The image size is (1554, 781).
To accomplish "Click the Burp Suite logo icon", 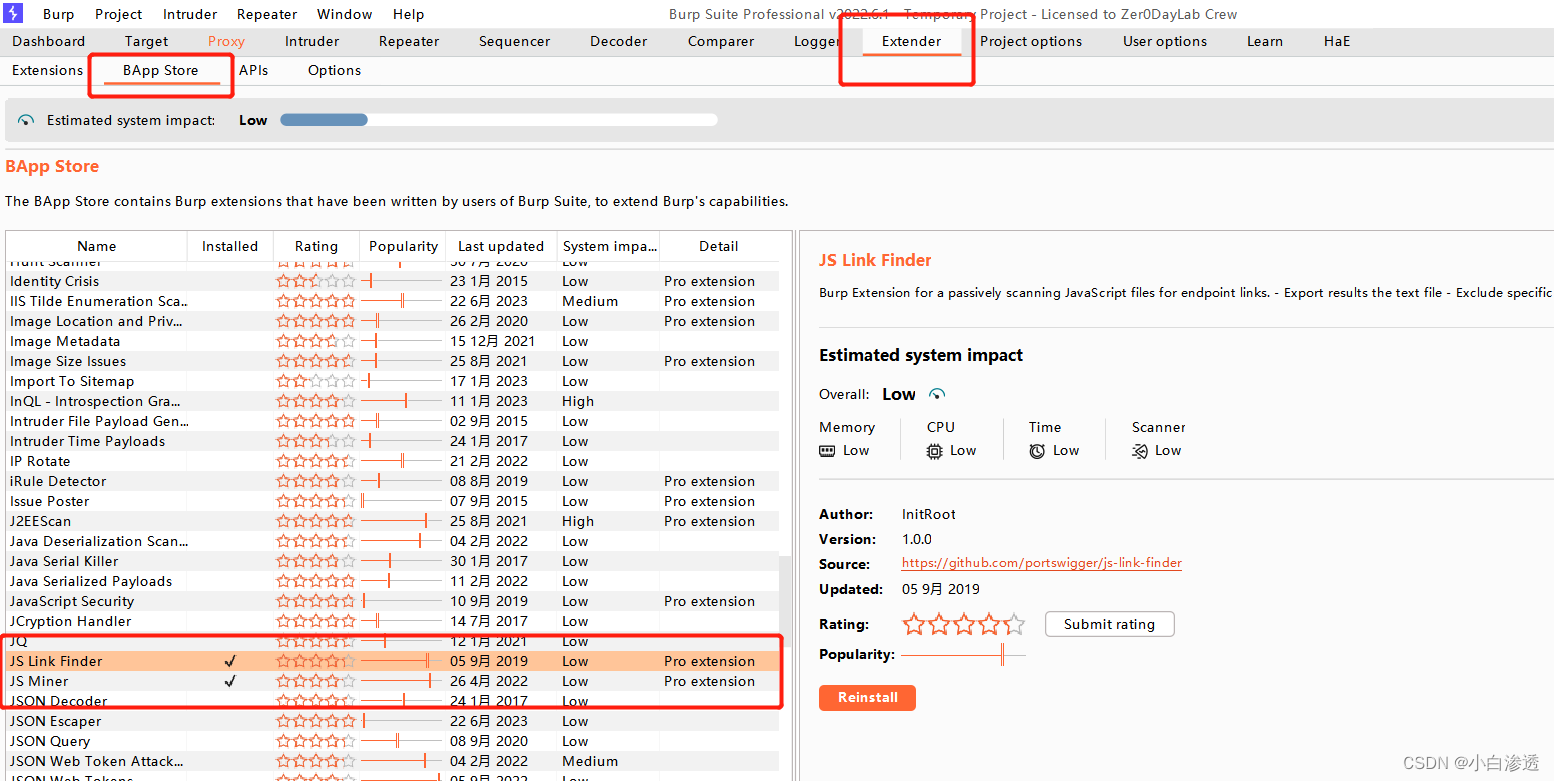I will (13, 13).
